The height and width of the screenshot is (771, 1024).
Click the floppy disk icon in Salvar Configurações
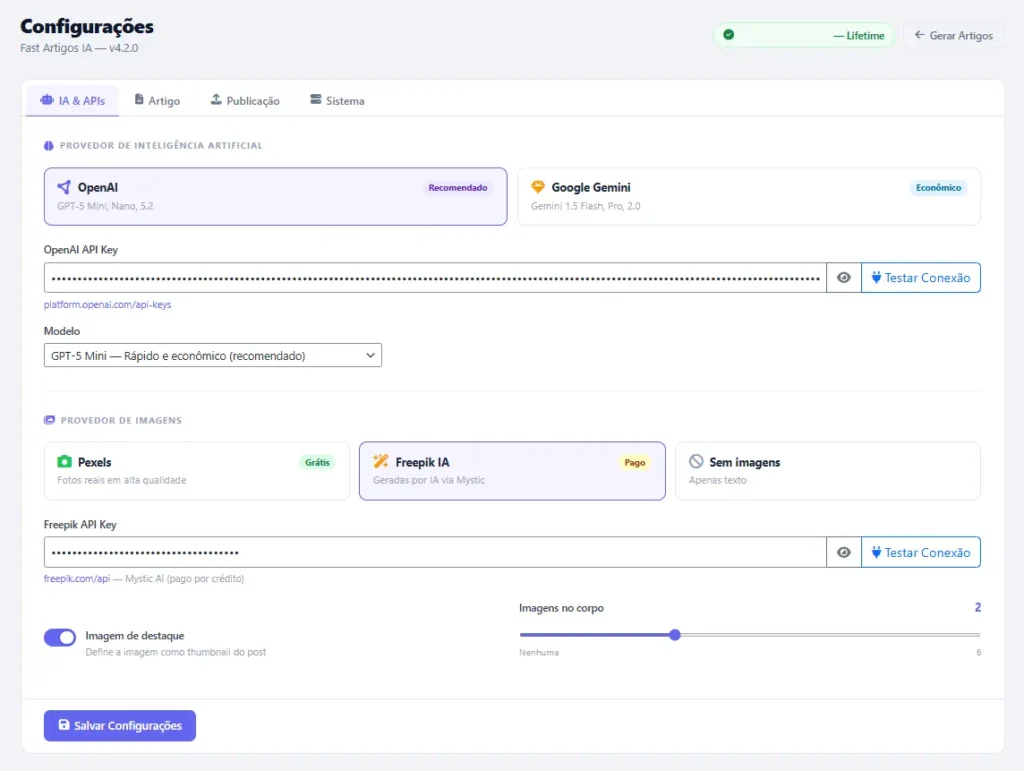click(x=64, y=725)
